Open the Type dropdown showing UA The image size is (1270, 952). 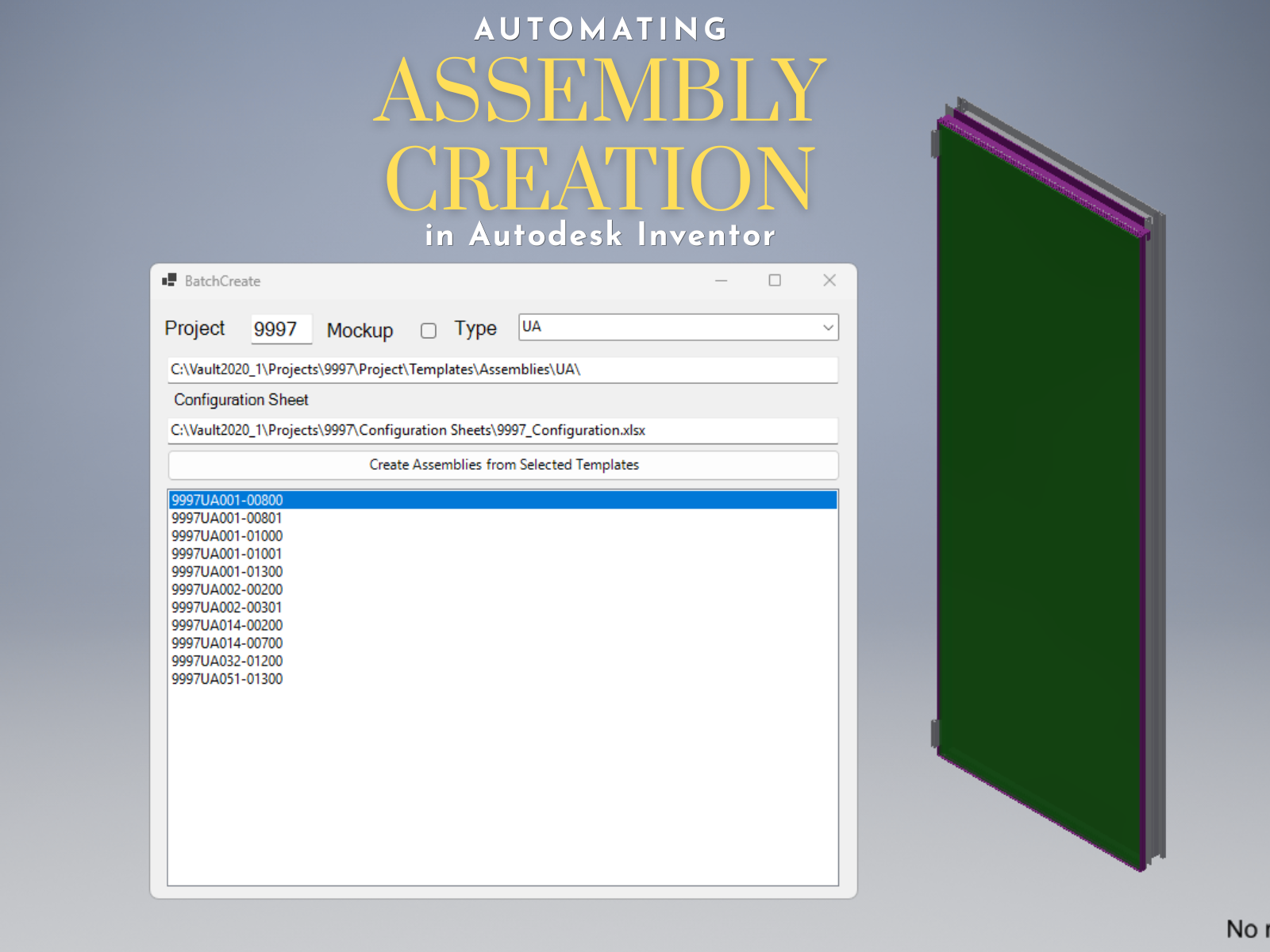(679, 327)
